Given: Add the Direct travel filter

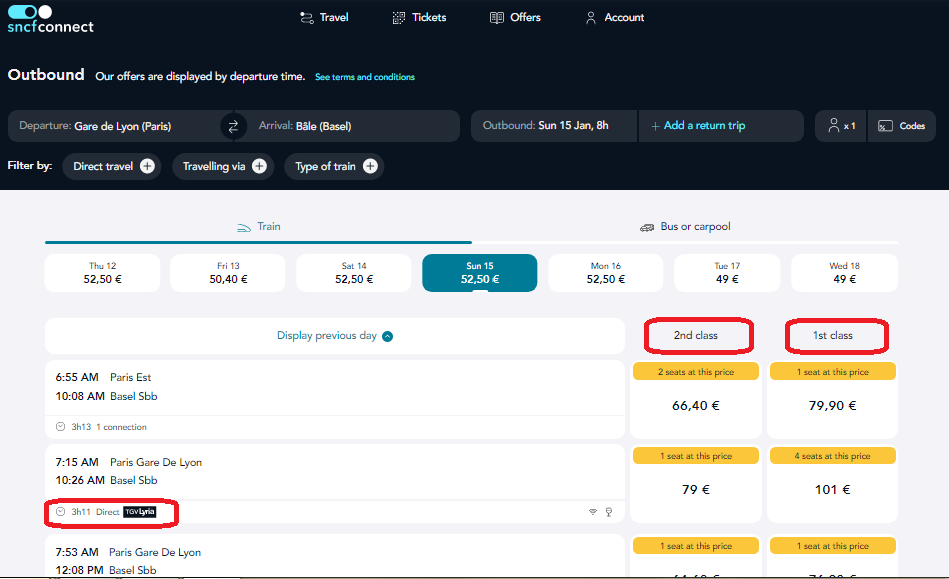Looking at the screenshot, I should pyautogui.click(x=112, y=166).
